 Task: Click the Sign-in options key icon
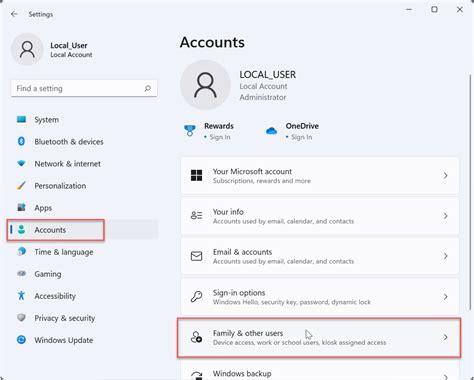point(196,296)
